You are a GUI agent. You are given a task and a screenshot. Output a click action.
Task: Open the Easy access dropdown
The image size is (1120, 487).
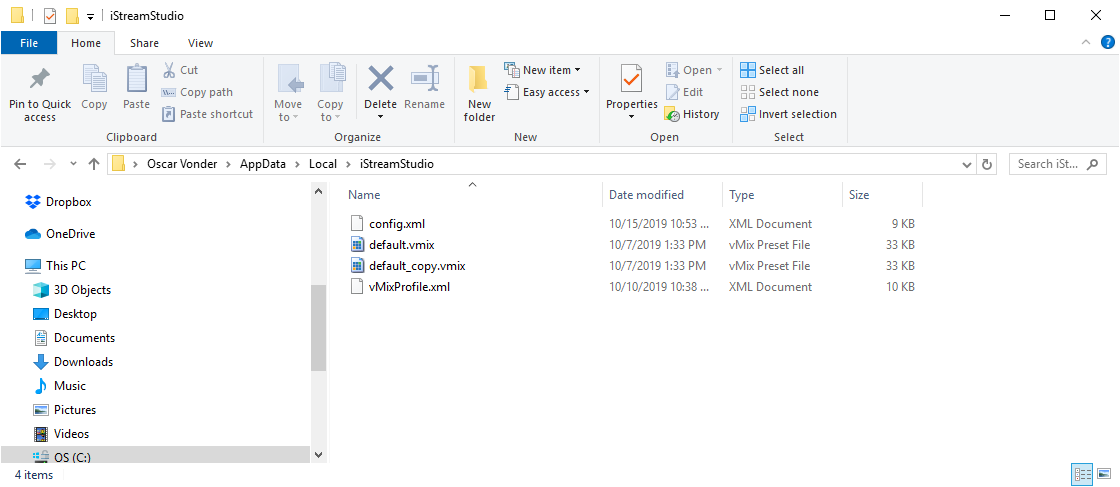(x=546, y=92)
